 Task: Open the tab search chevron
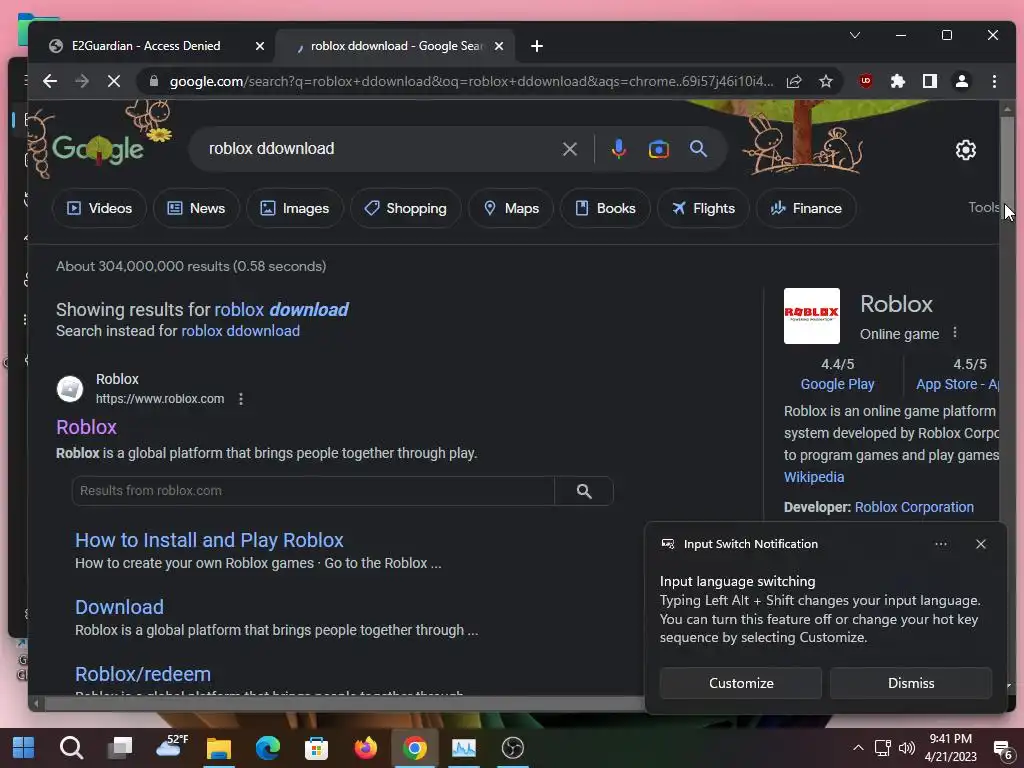(855, 35)
